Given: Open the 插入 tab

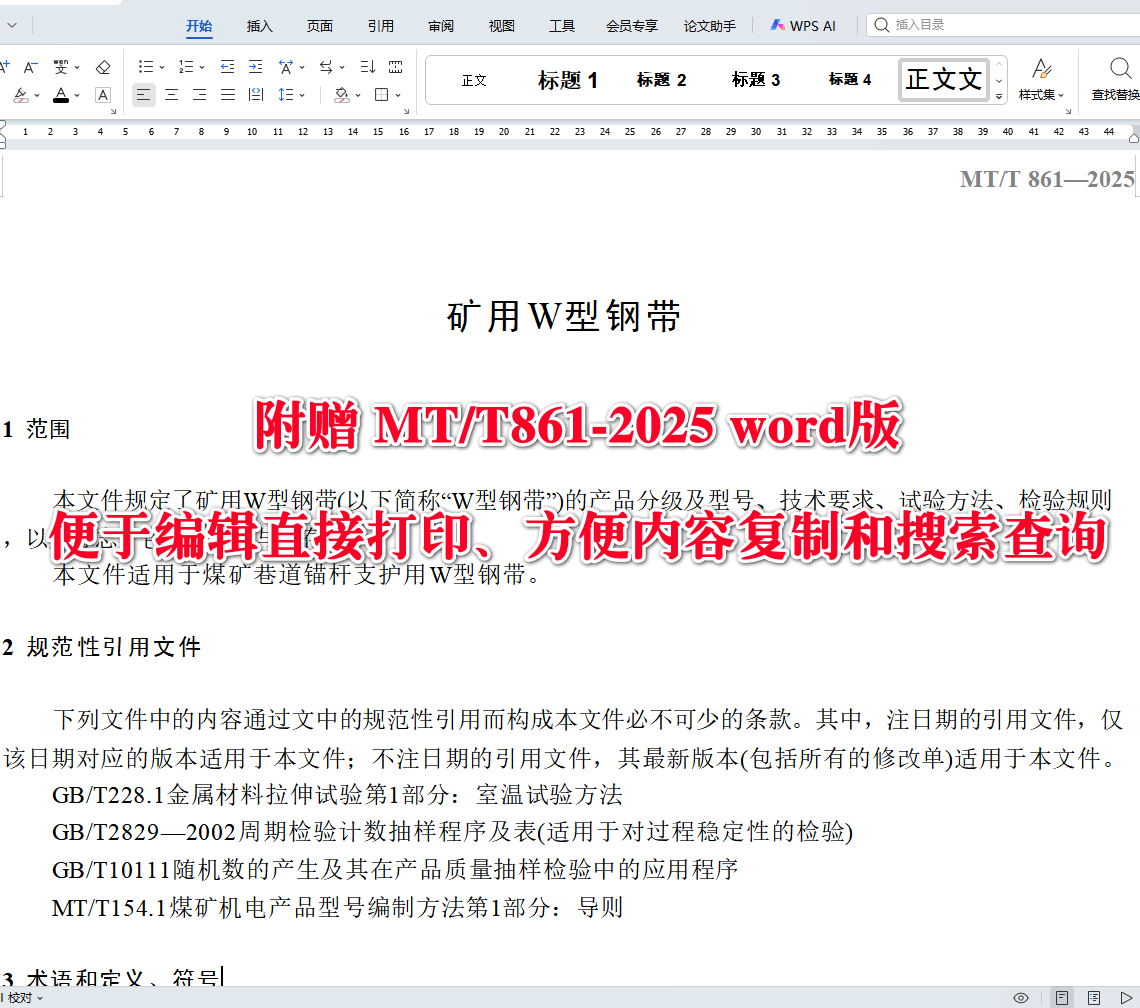Looking at the screenshot, I should coord(260,26).
